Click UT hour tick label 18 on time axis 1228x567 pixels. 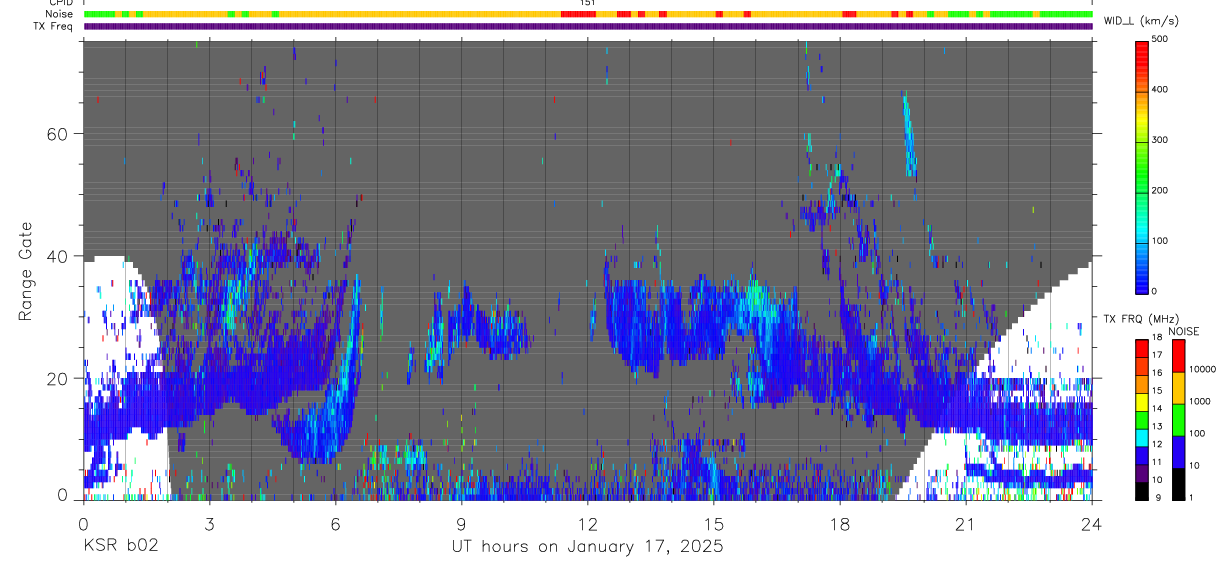pyautogui.click(x=840, y=523)
